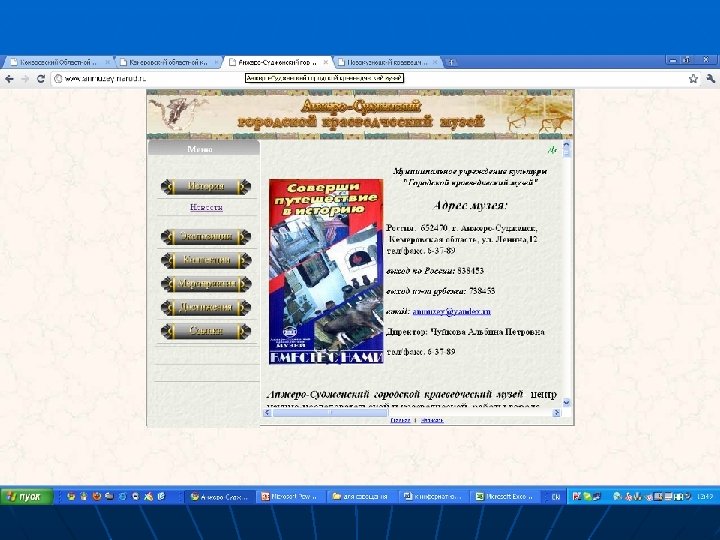Image resolution: width=720 pixels, height=540 pixels.
Task: Switch to the second Кемеровской областной tab
Action: pyautogui.click(x=169, y=62)
